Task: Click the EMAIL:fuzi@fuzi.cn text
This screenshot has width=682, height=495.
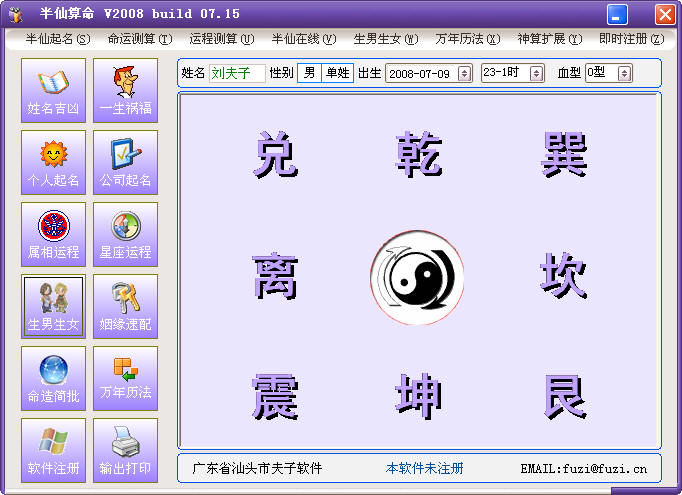Action: (x=584, y=469)
